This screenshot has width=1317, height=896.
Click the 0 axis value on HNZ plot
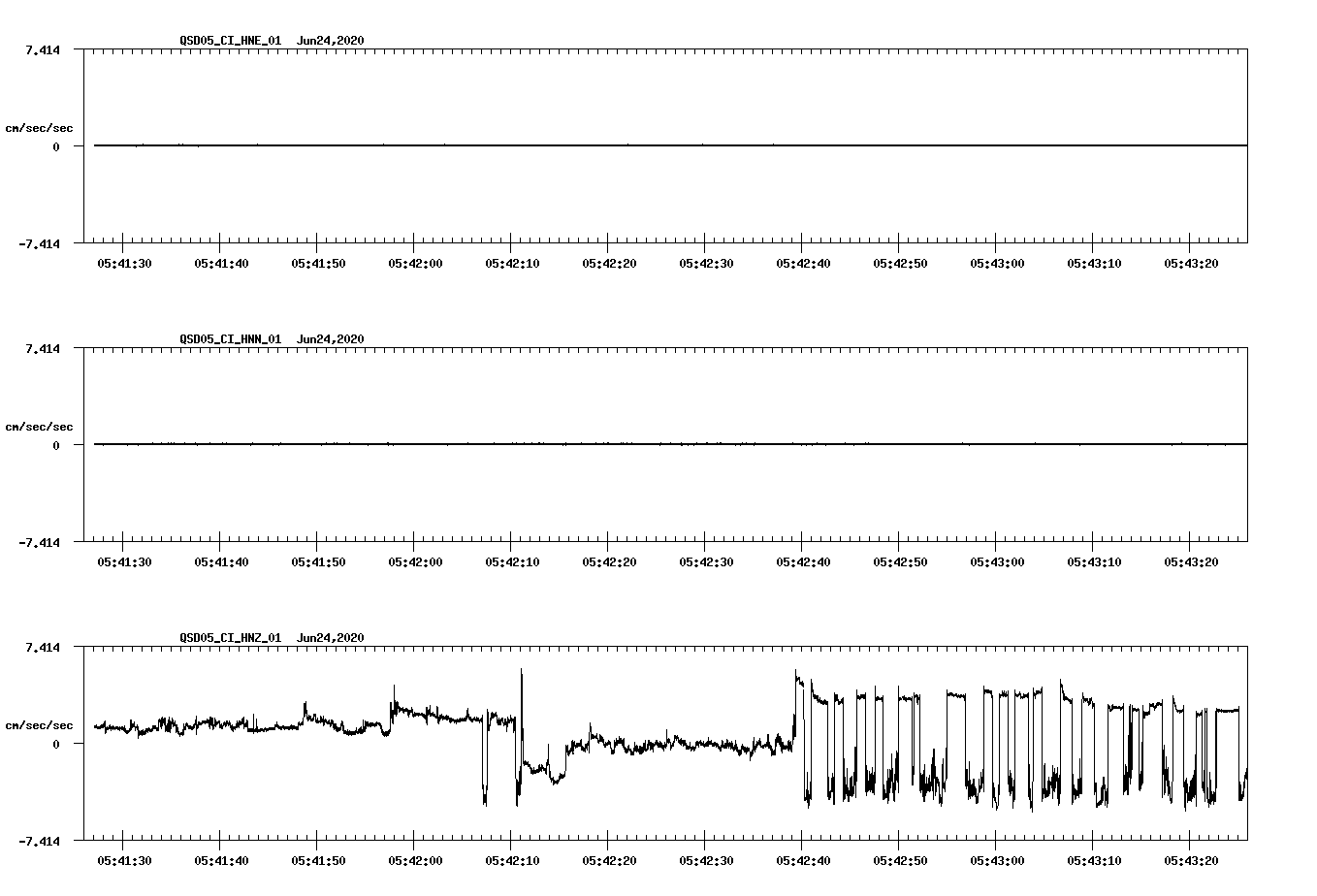click(x=56, y=745)
